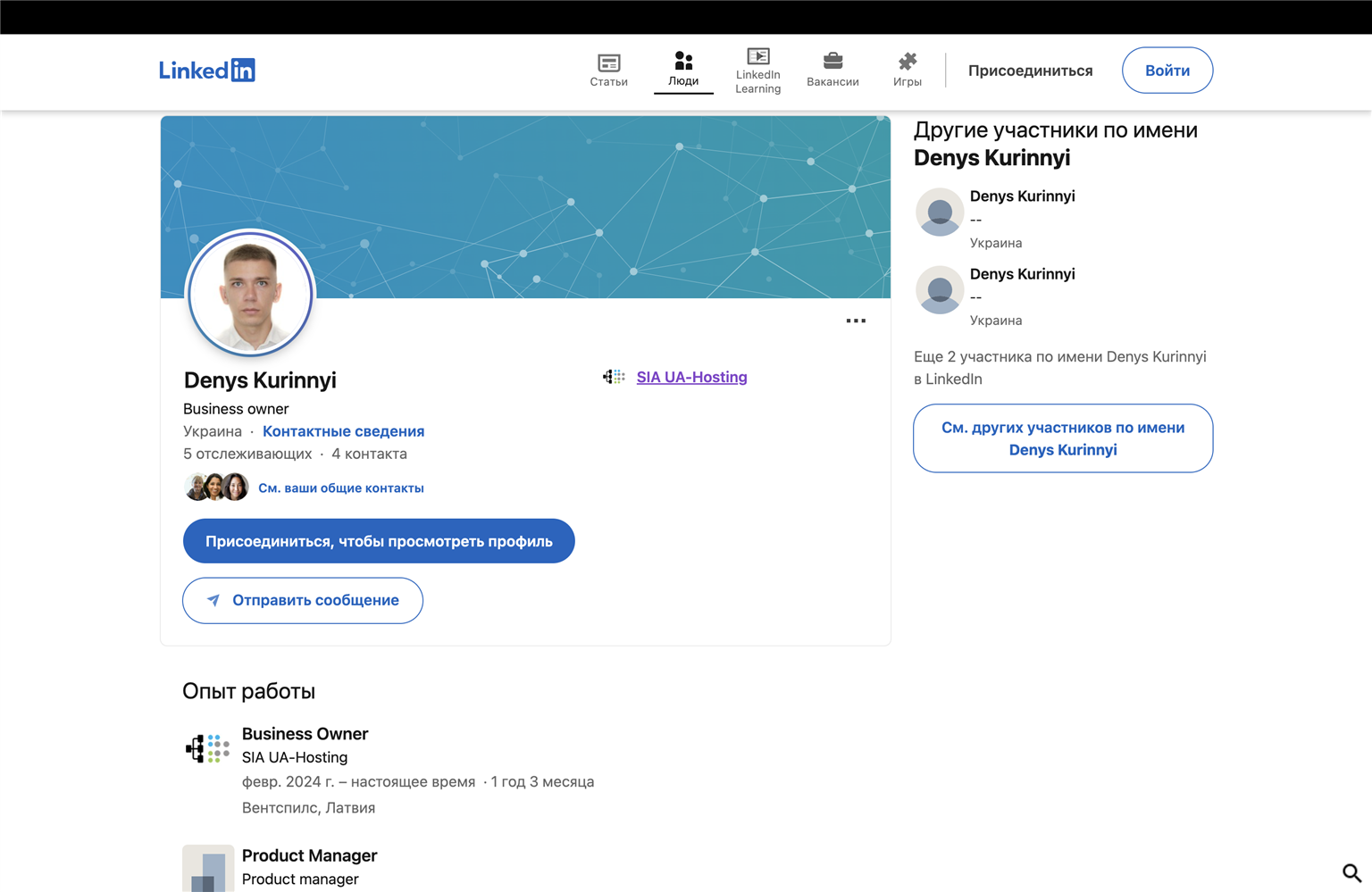Image resolution: width=1372 pixels, height=892 pixels.
Task: Click Еще 2 участника по имени text
Action: pos(1060,368)
